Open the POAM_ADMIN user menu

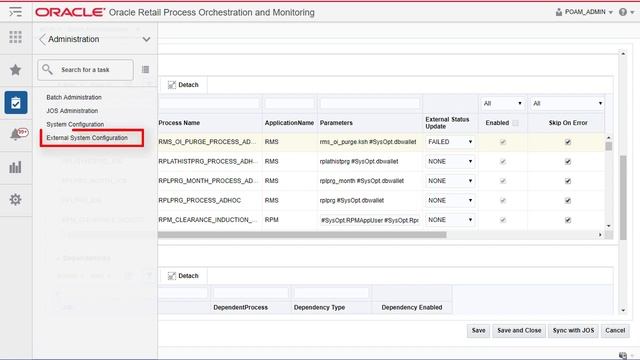584,12
